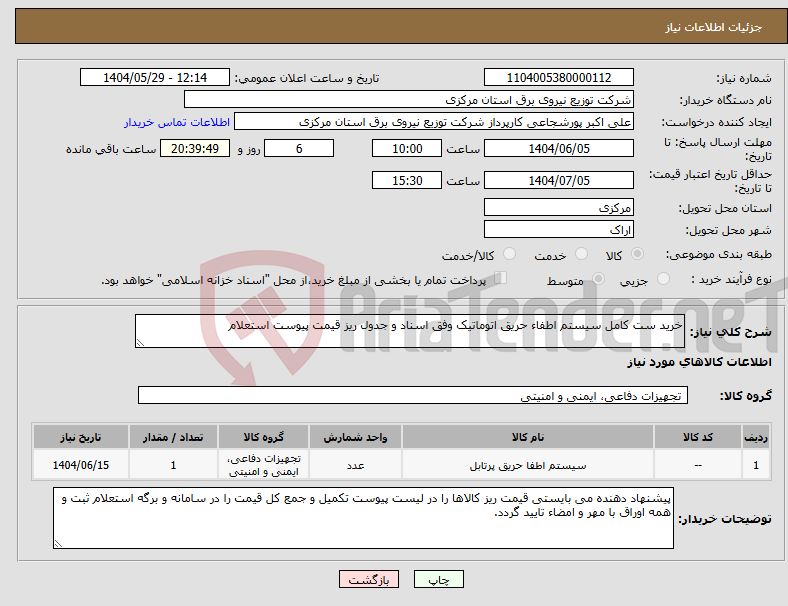Viewport: 788px width, 606px height.
Task: Click the price validity date 1404/07/05
Action: (558, 180)
